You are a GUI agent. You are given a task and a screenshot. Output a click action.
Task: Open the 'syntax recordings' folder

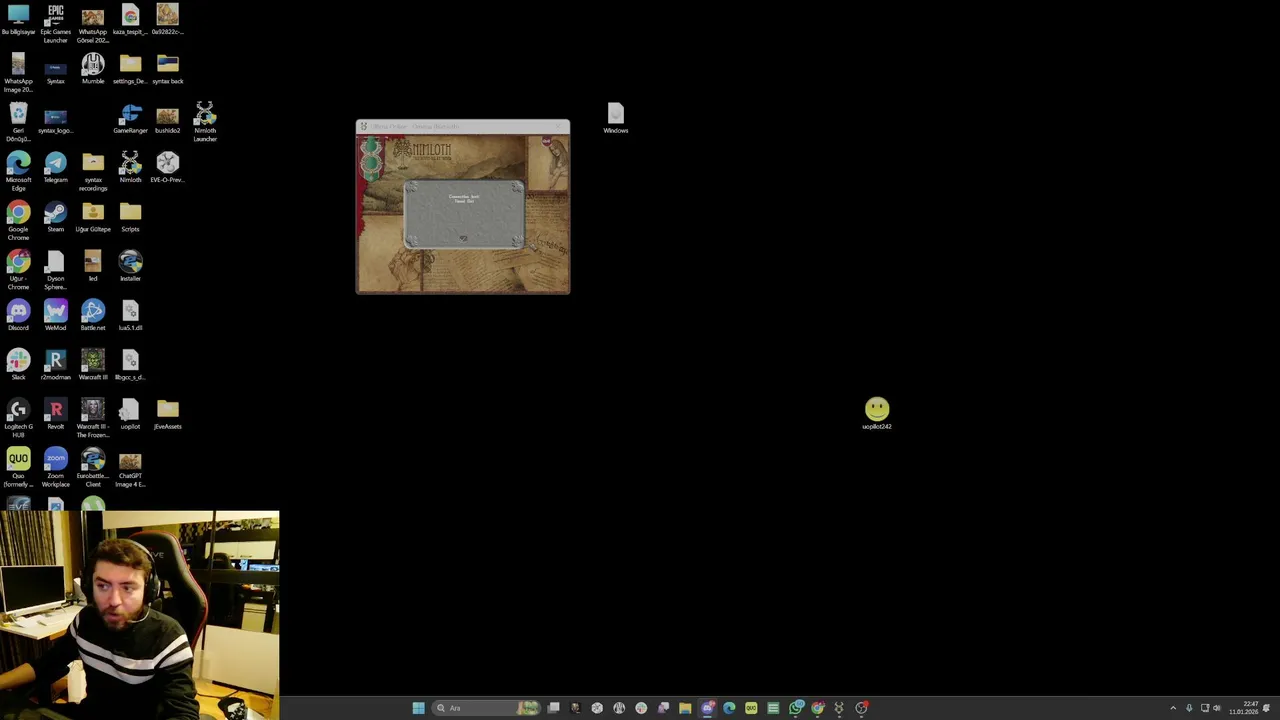93,172
